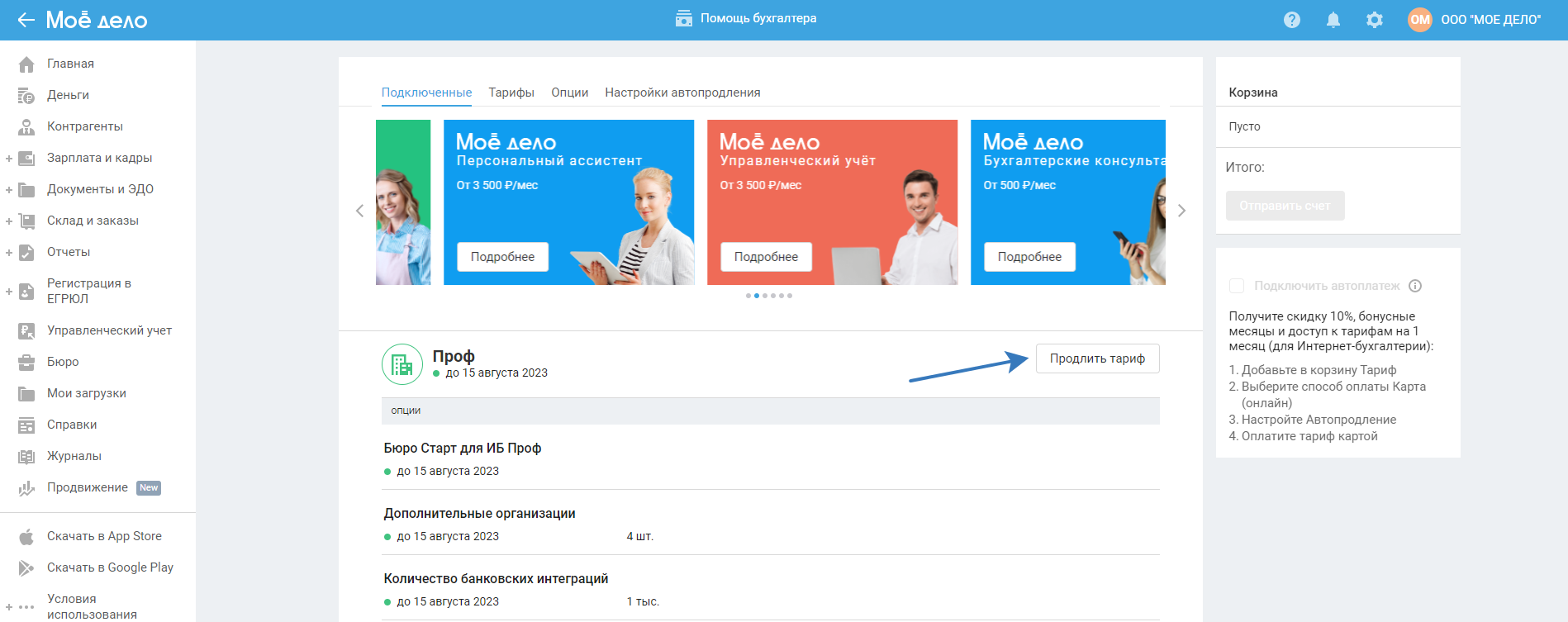Expand the Зарплата и кадры section
Screen dimensions: 1568x622
9,159
